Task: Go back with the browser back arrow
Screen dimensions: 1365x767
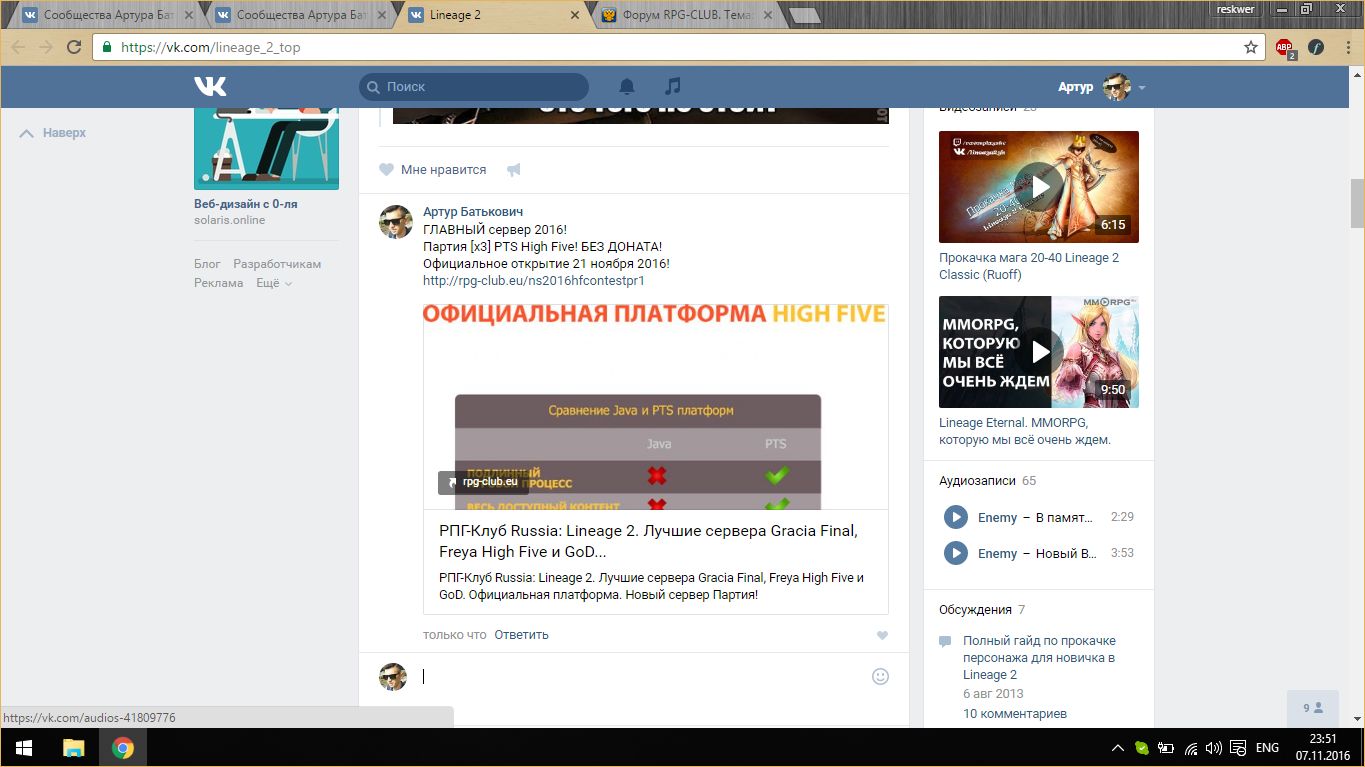Action: click(x=18, y=47)
